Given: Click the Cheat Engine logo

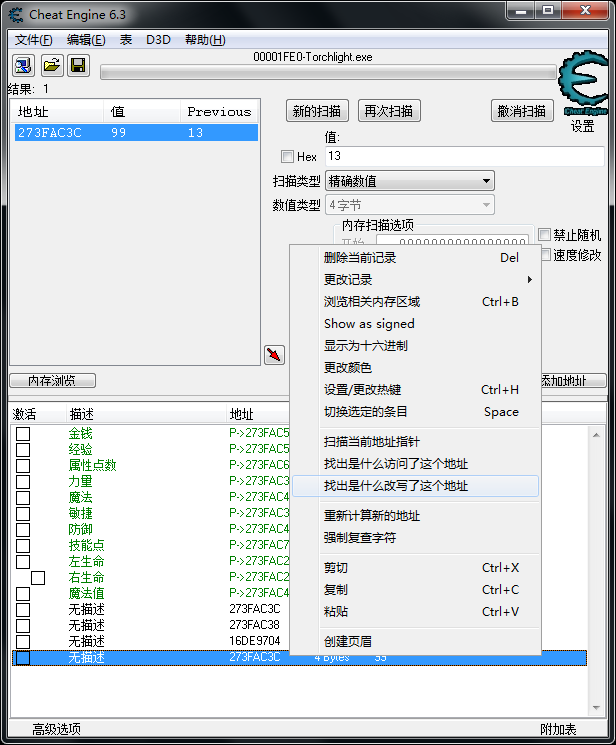Looking at the screenshot, I should [584, 83].
